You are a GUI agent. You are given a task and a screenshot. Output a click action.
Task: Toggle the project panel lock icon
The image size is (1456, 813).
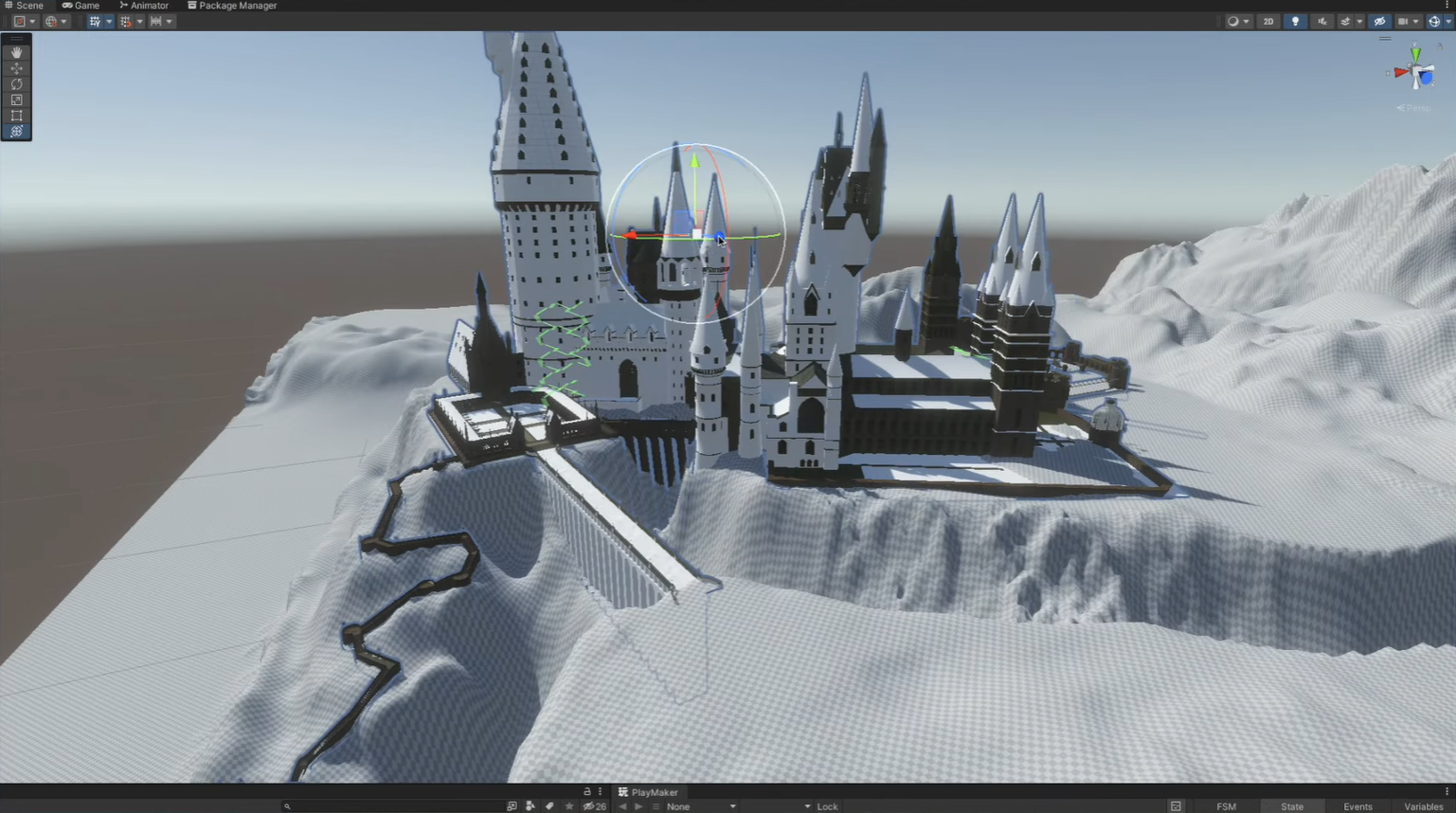point(587,792)
